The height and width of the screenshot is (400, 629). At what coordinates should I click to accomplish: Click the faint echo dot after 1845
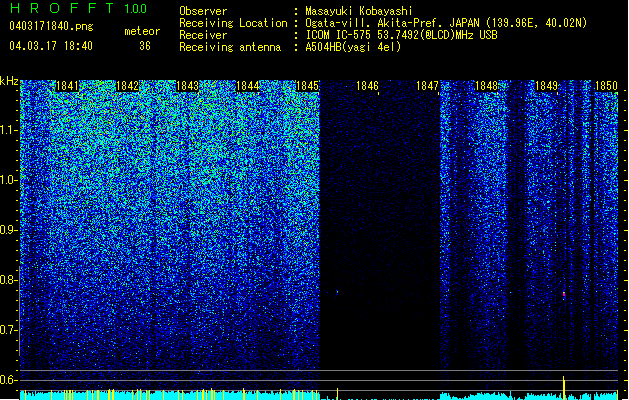[x=337, y=292]
